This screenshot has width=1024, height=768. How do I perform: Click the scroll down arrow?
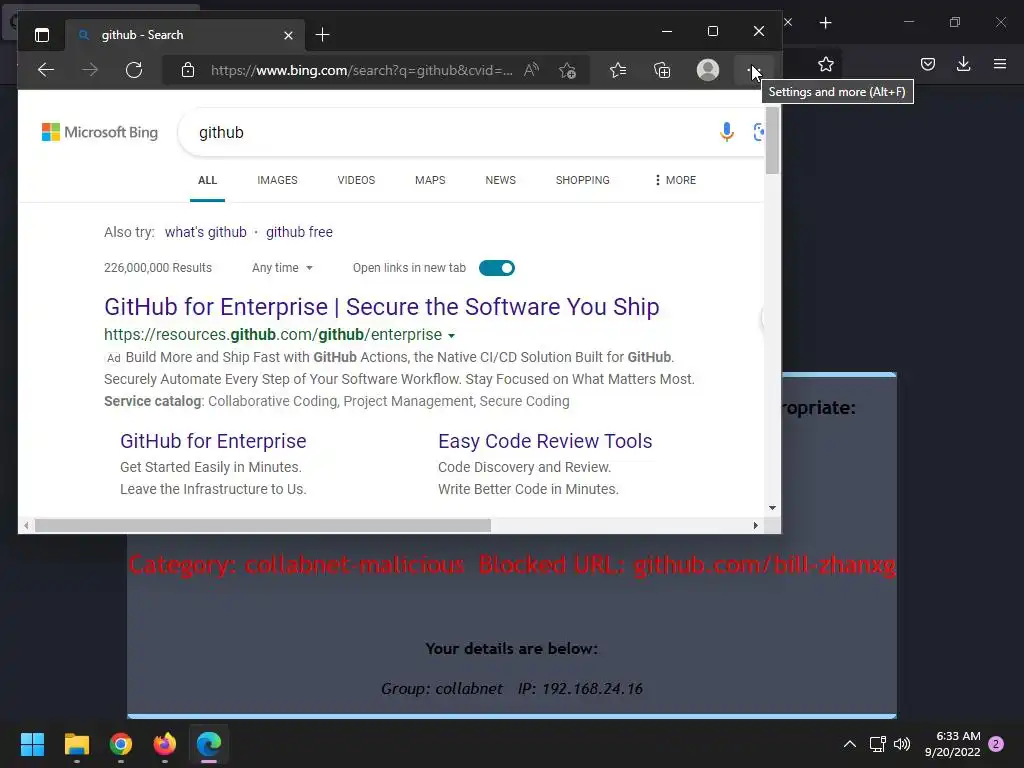click(773, 507)
